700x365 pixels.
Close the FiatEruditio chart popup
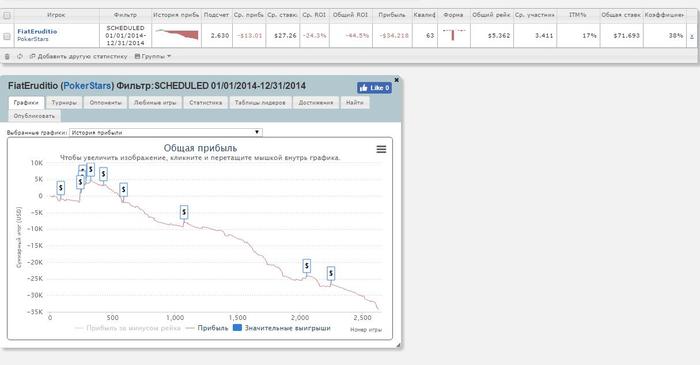coord(396,80)
